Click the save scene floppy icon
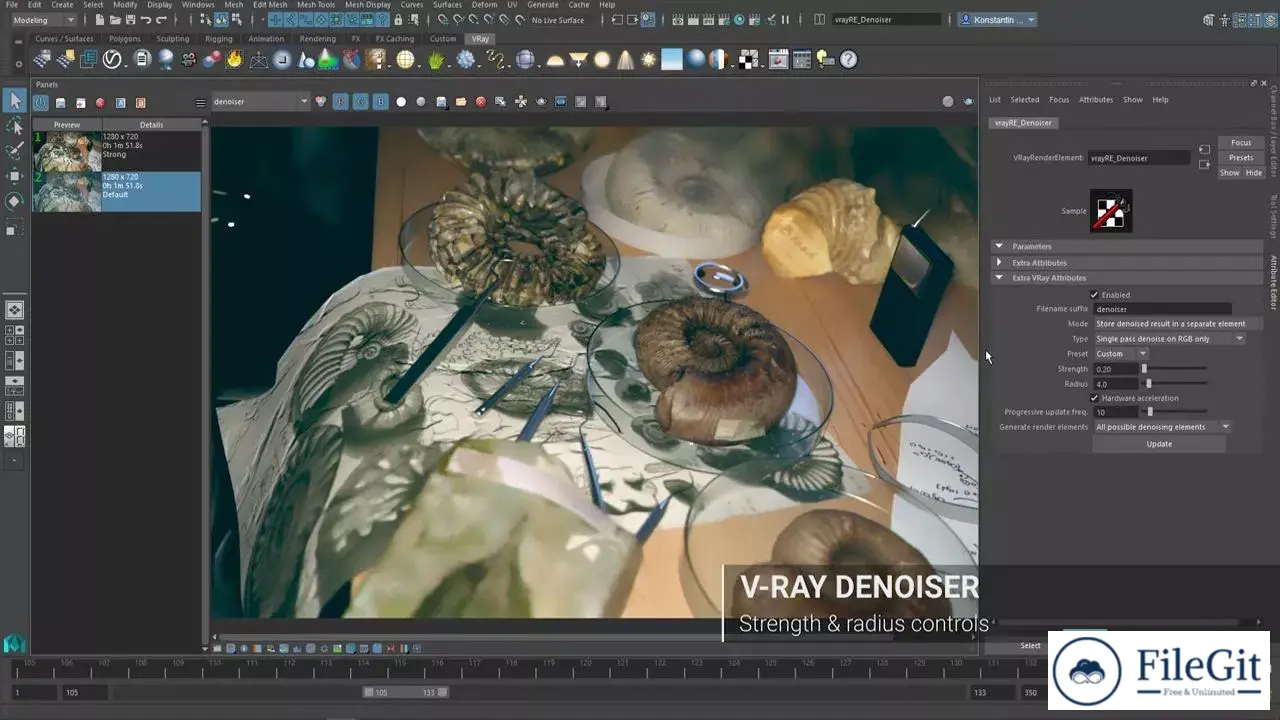Screen dimensions: 1280x720 pyautogui.click(x=131, y=19)
